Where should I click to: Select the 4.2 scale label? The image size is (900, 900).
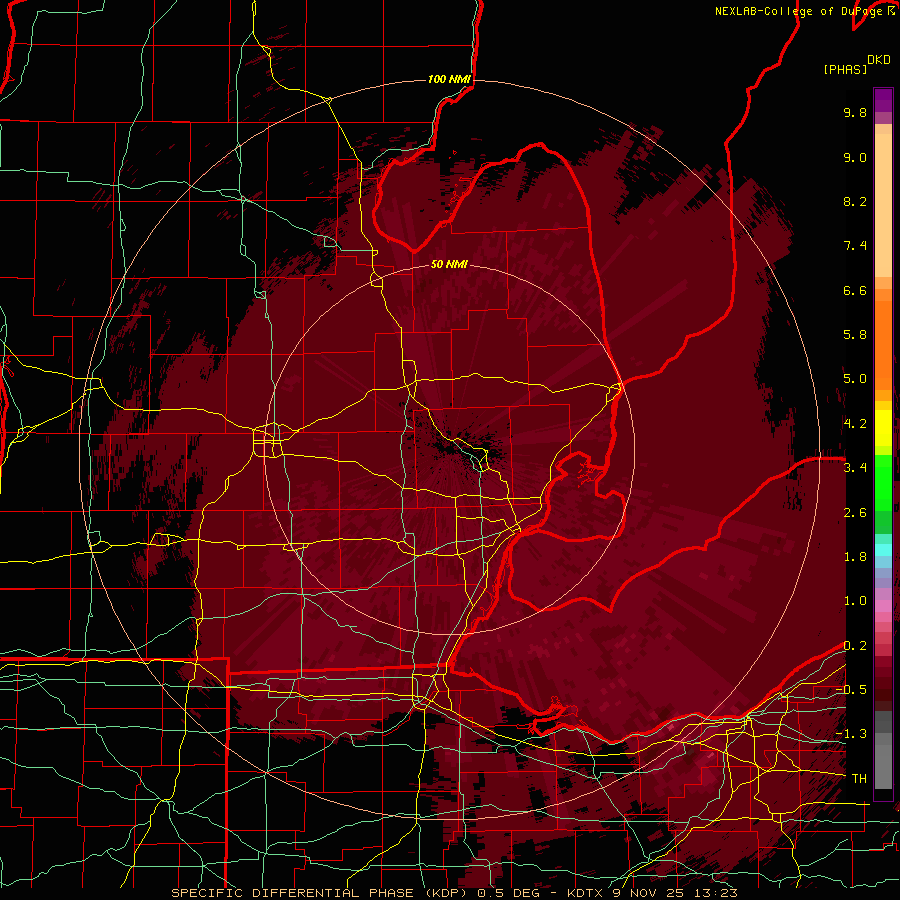[x=855, y=424]
